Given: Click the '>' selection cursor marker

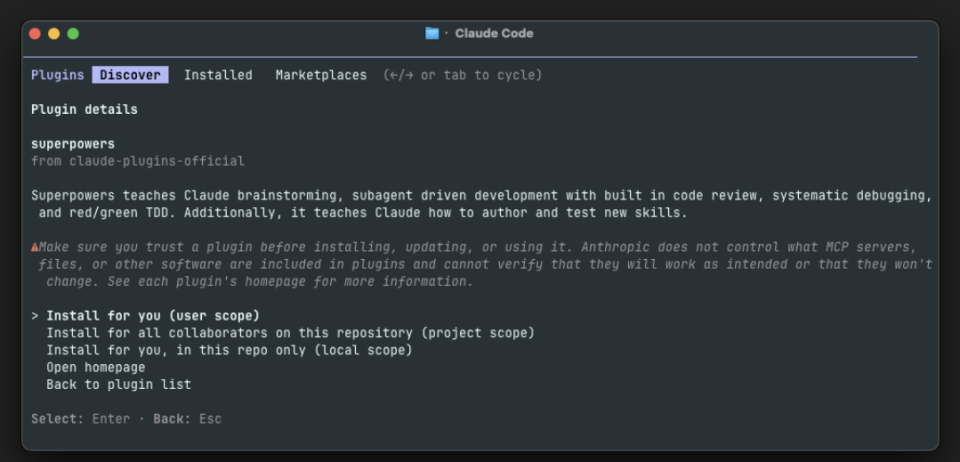Looking at the screenshot, I should [35, 316].
